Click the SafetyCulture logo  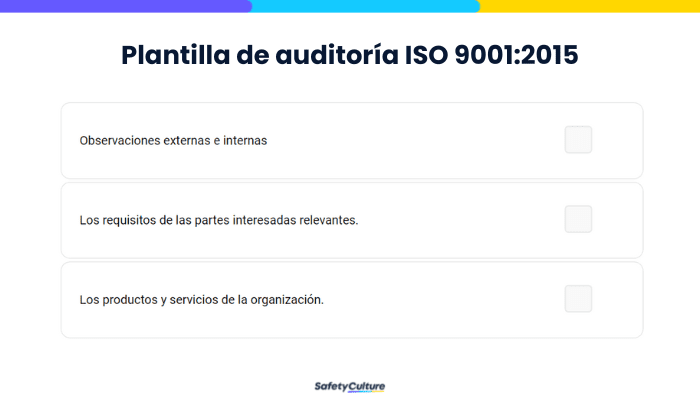tap(350, 387)
